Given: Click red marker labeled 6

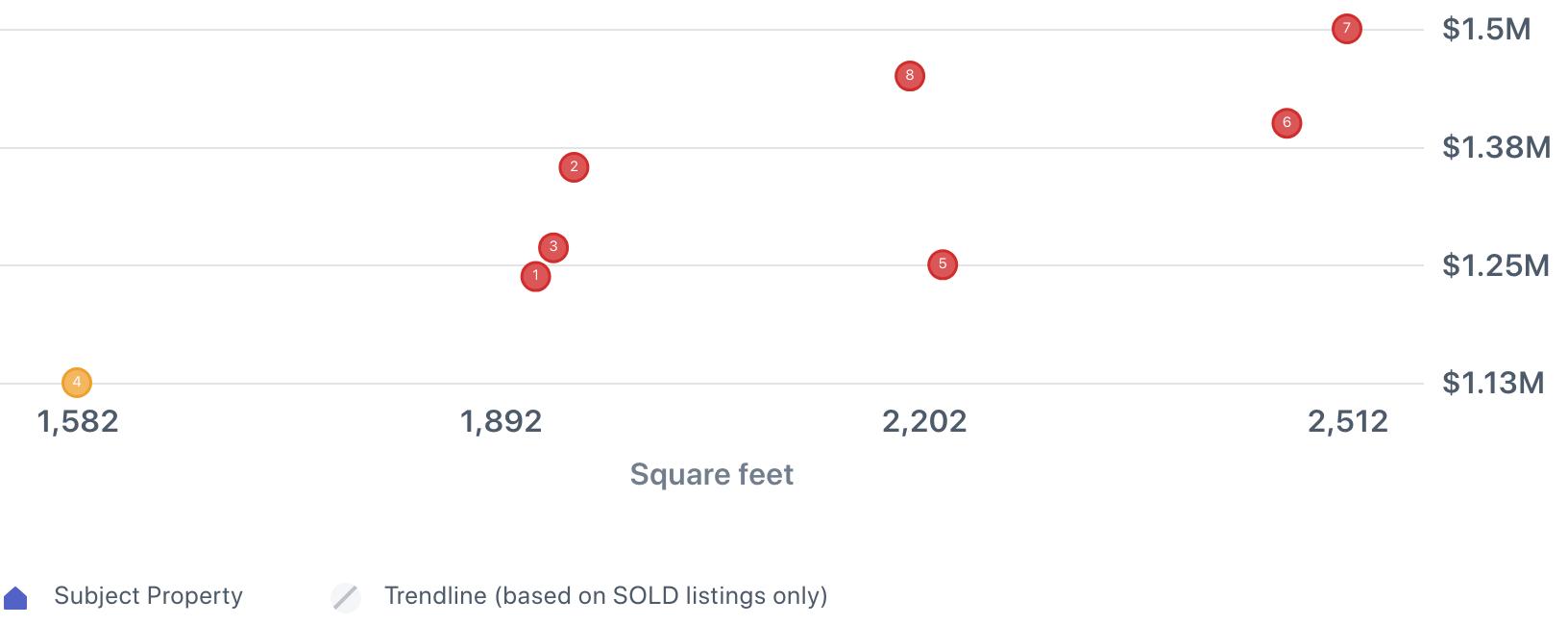Looking at the screenshot, I should click(x=1286, y=123).
